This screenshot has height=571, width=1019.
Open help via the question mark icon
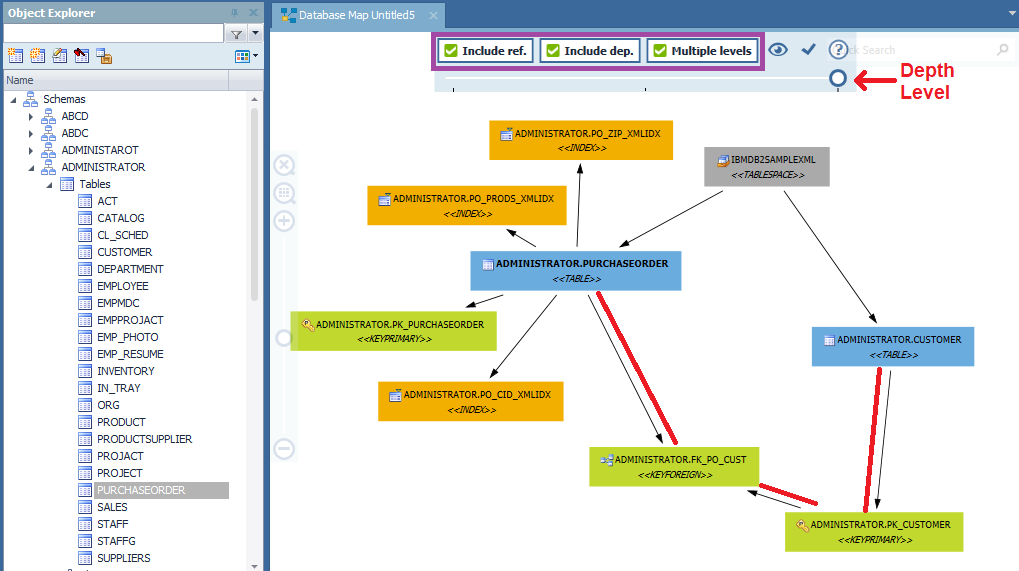click(x=838, y=50)
